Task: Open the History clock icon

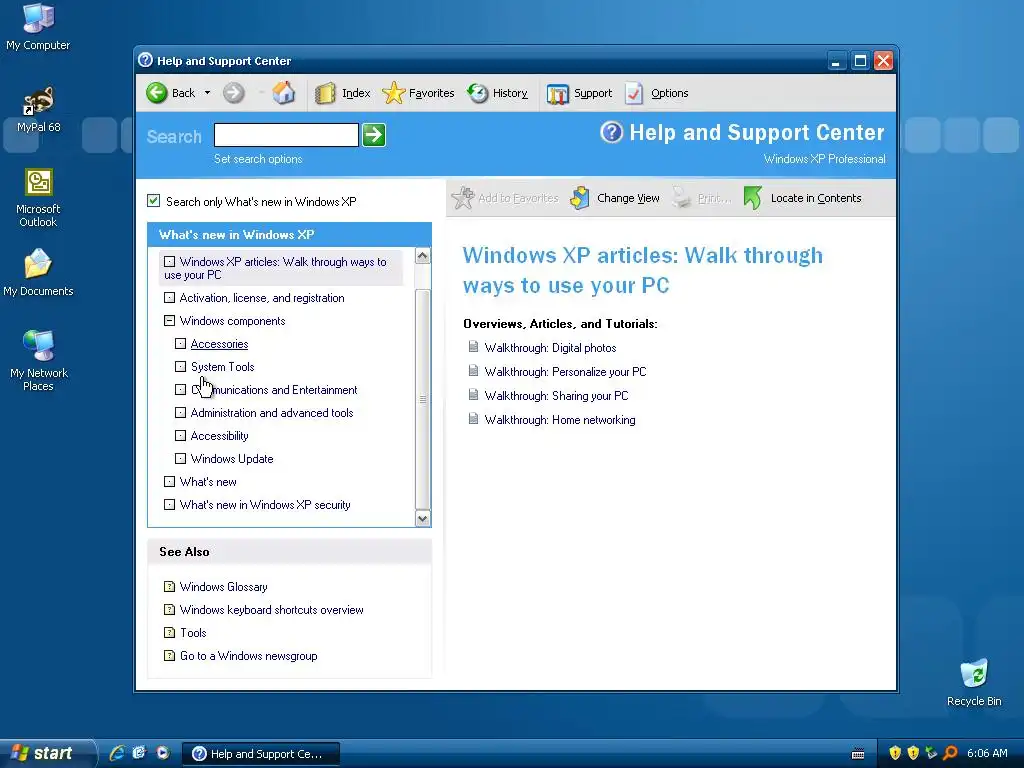Action: coord(477,93)
